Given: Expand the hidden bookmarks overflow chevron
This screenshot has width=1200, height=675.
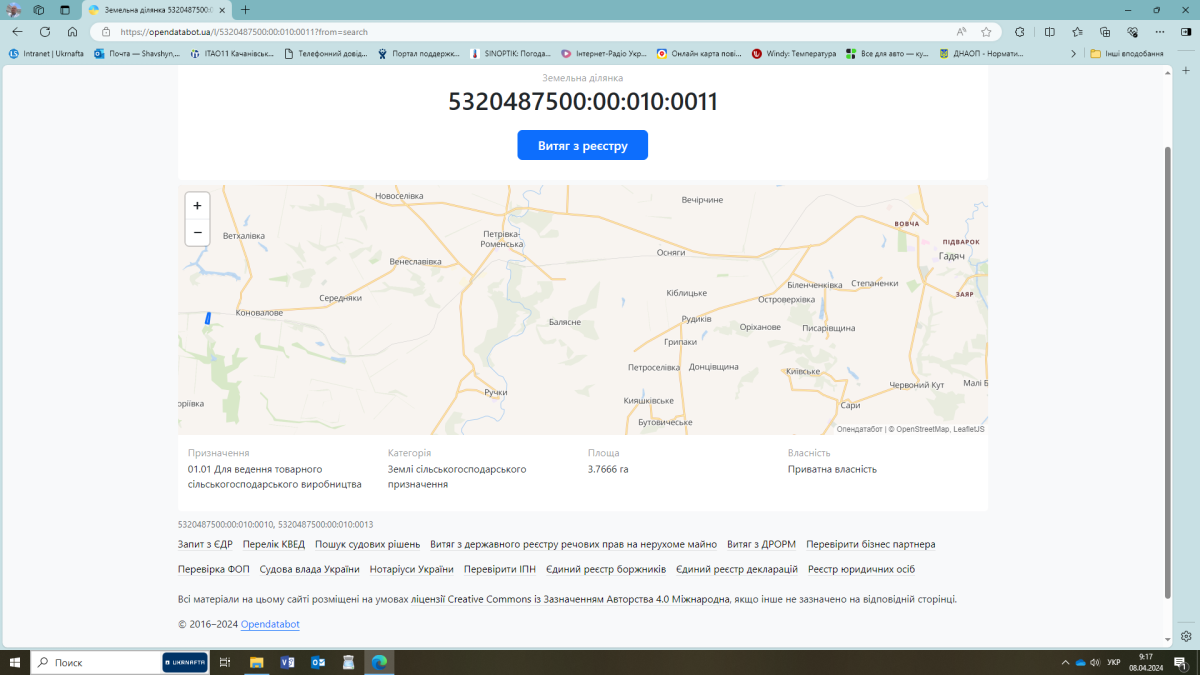Looking at the screenshot, I should 1074,54.
